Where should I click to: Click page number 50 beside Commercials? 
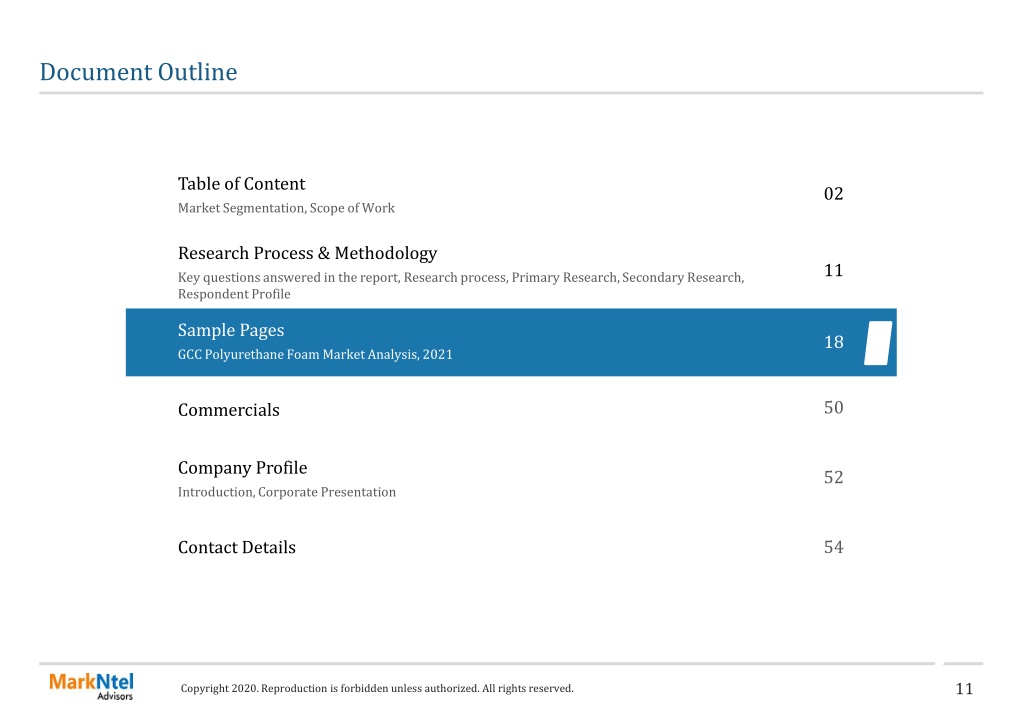point(833,407)
